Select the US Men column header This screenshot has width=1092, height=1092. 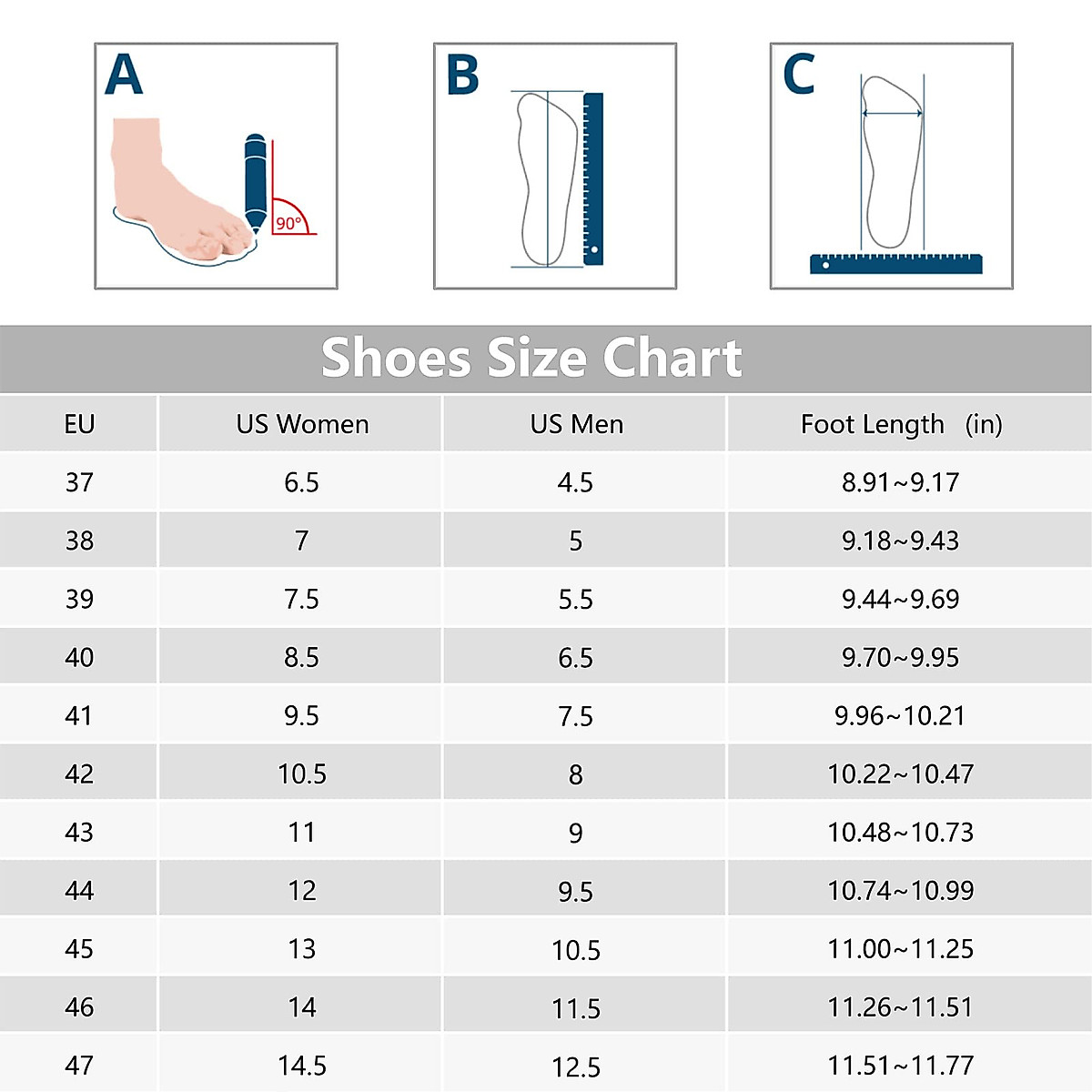pyautogui.click(x=577, y=424)
